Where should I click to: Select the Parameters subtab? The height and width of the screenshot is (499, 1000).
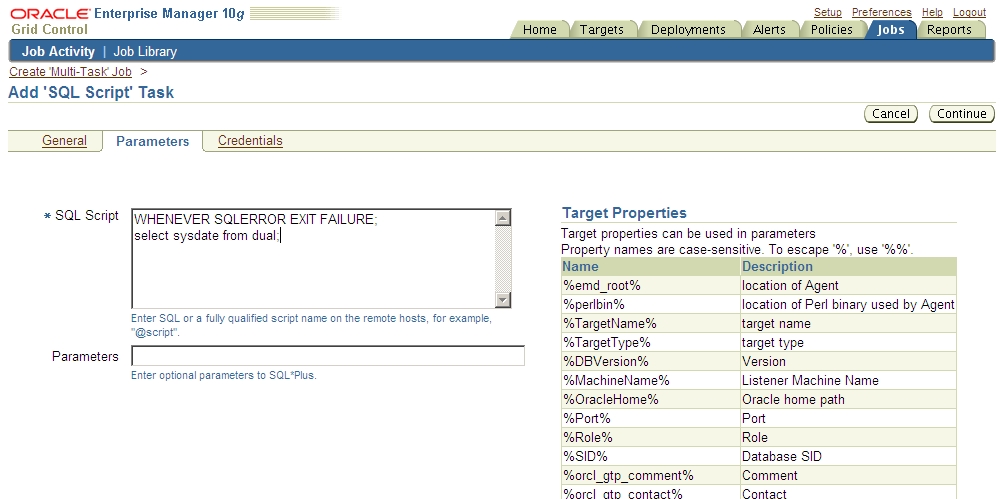[152, 141]
